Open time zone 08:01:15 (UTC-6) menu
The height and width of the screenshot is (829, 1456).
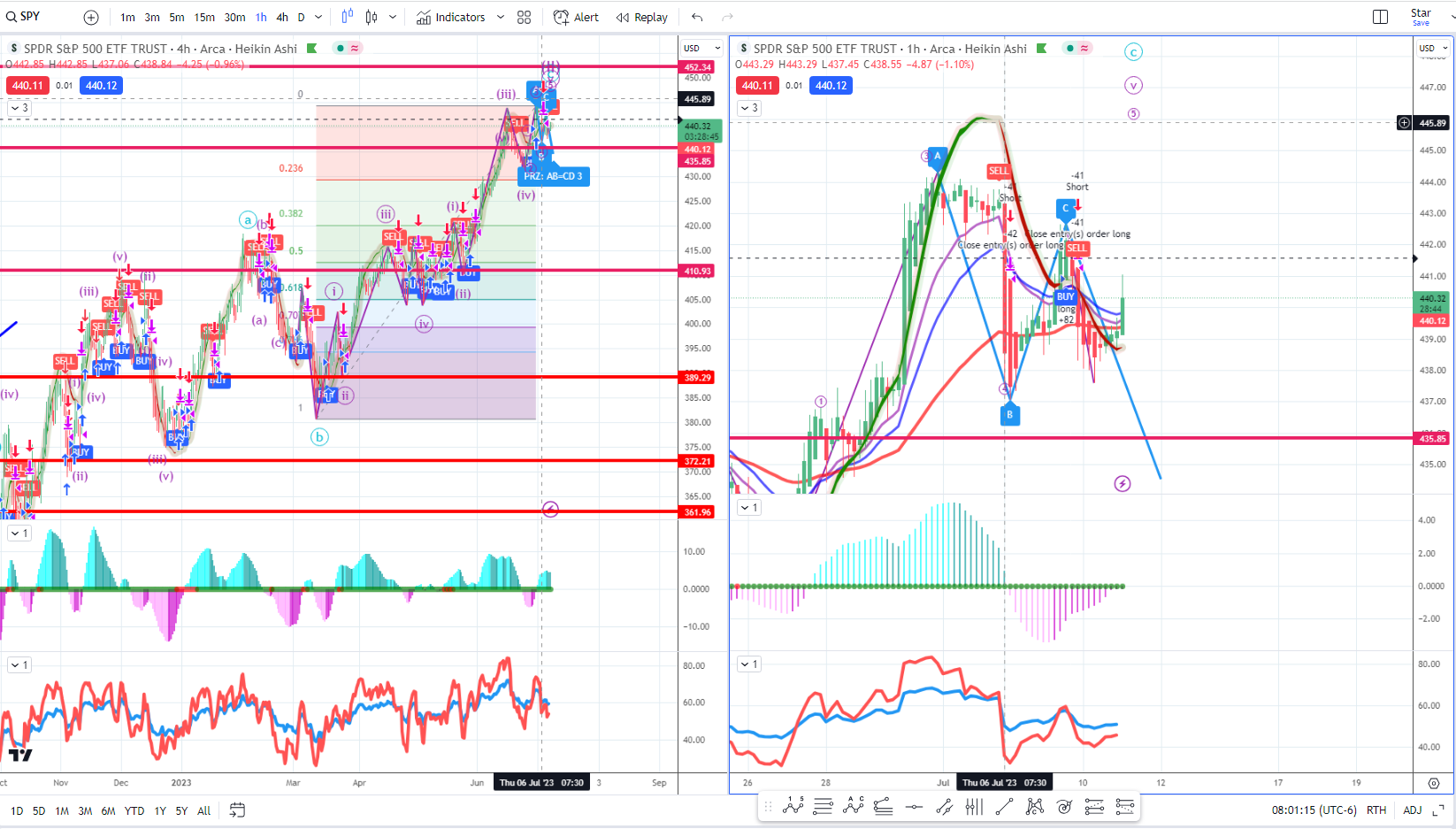point(1314,810)
